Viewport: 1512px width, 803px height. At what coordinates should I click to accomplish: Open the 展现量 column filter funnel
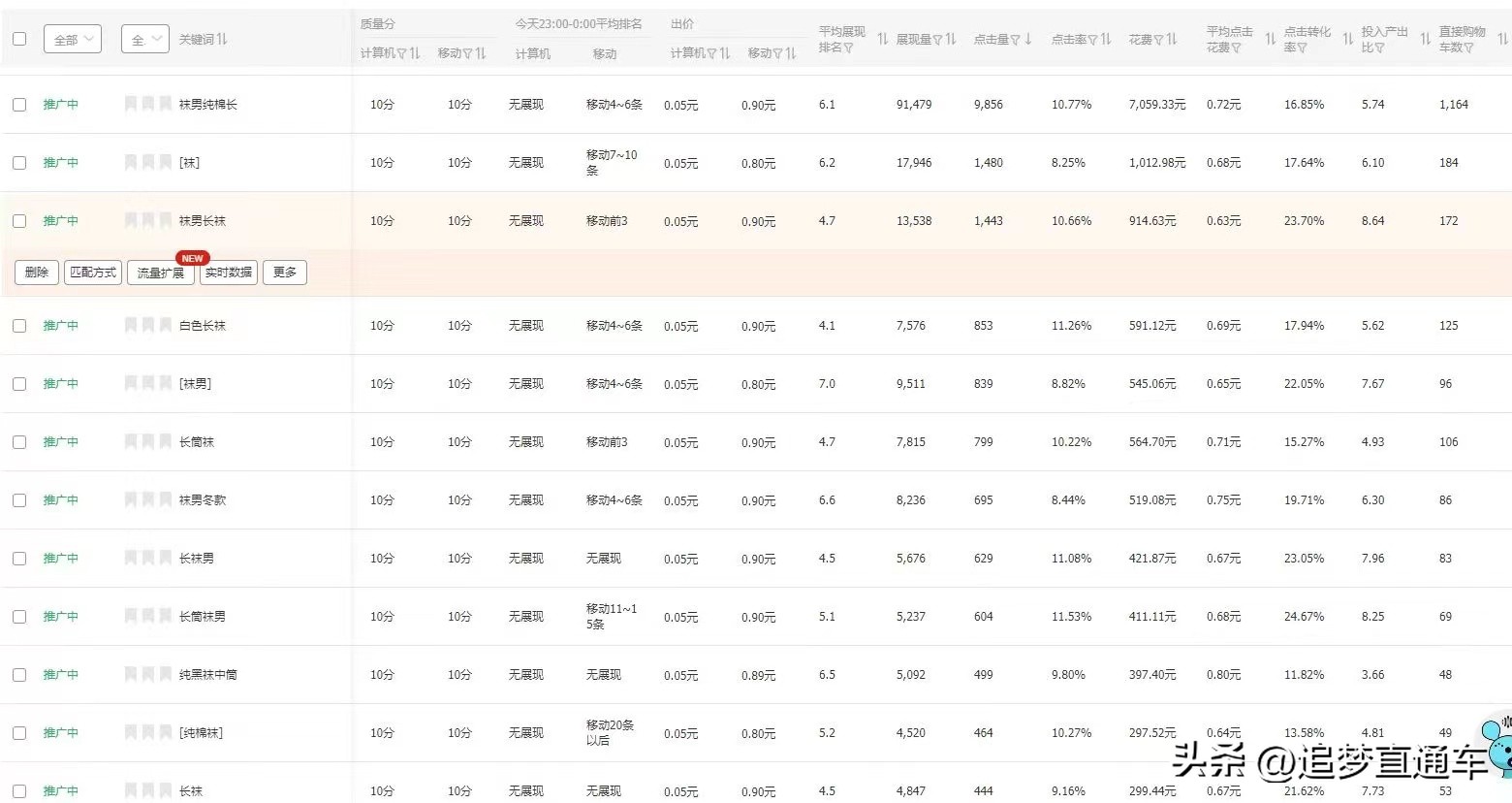[x=938, y=40]
